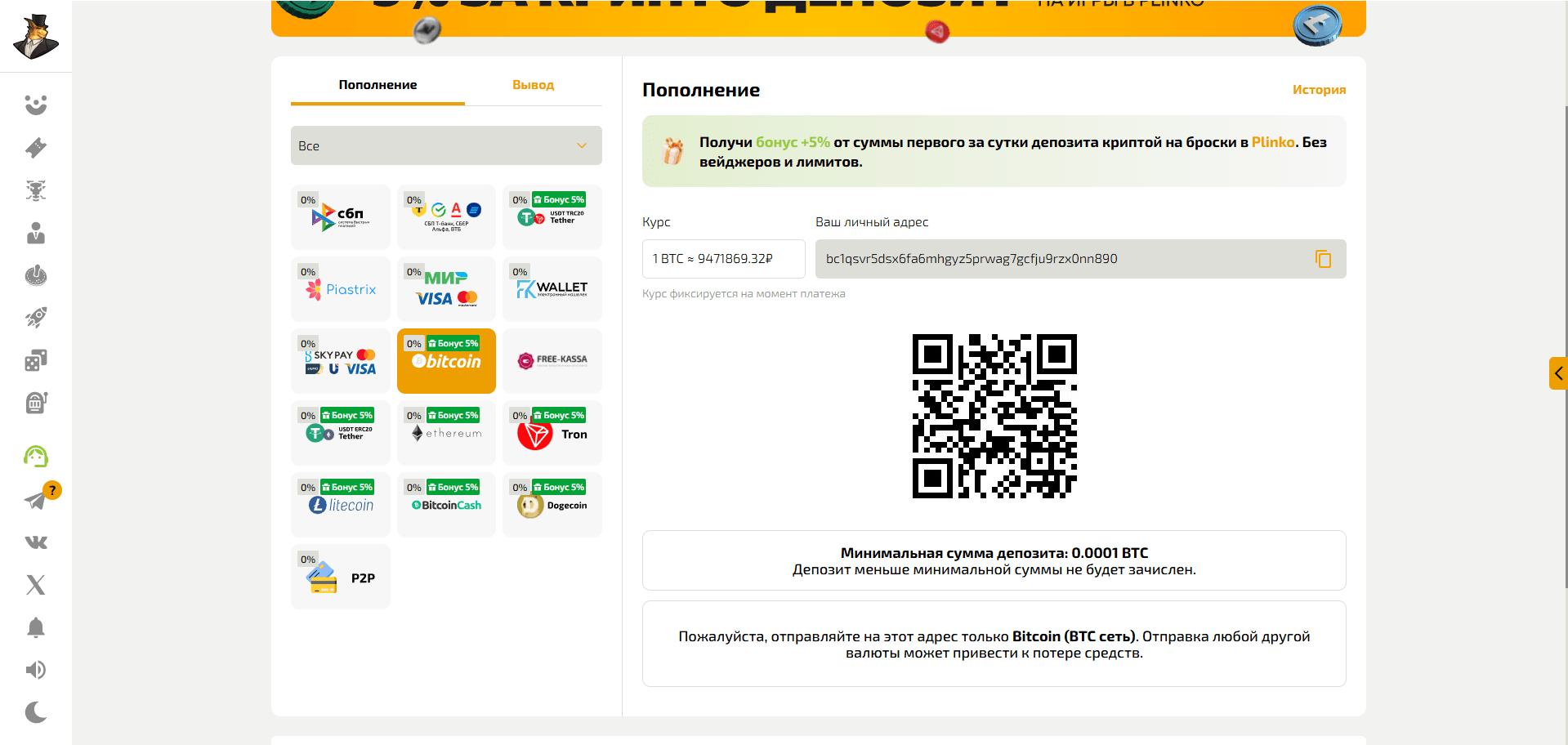Open the VK social icon
1568x745 pixels.
pos(36,542)
